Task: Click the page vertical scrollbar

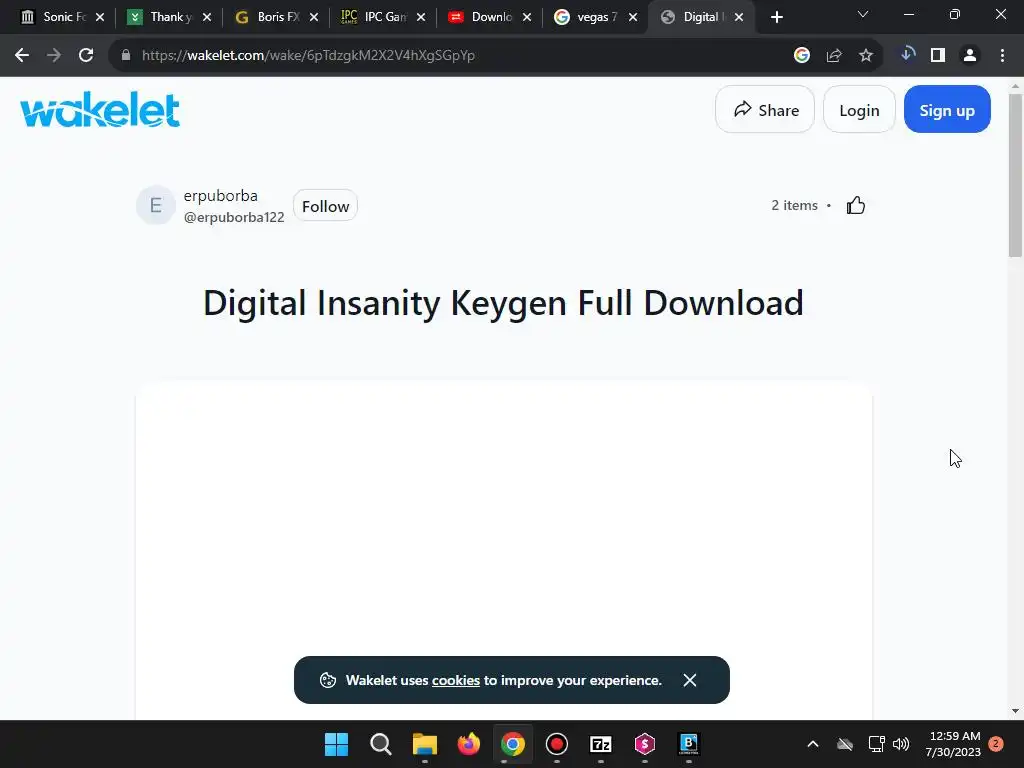Action: tap(1015, 175)
